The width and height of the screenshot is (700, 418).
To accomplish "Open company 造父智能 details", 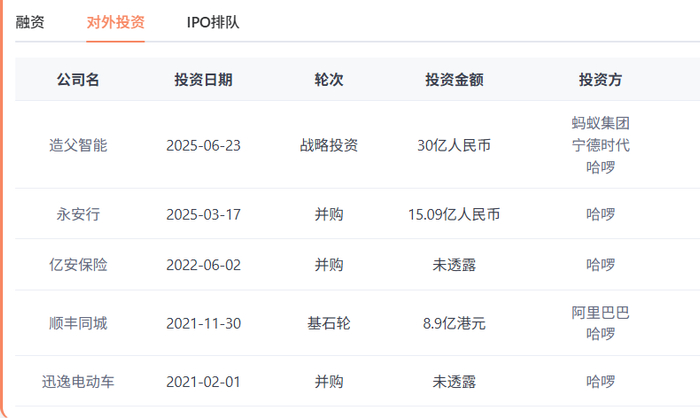I will (x=78, y=145).
